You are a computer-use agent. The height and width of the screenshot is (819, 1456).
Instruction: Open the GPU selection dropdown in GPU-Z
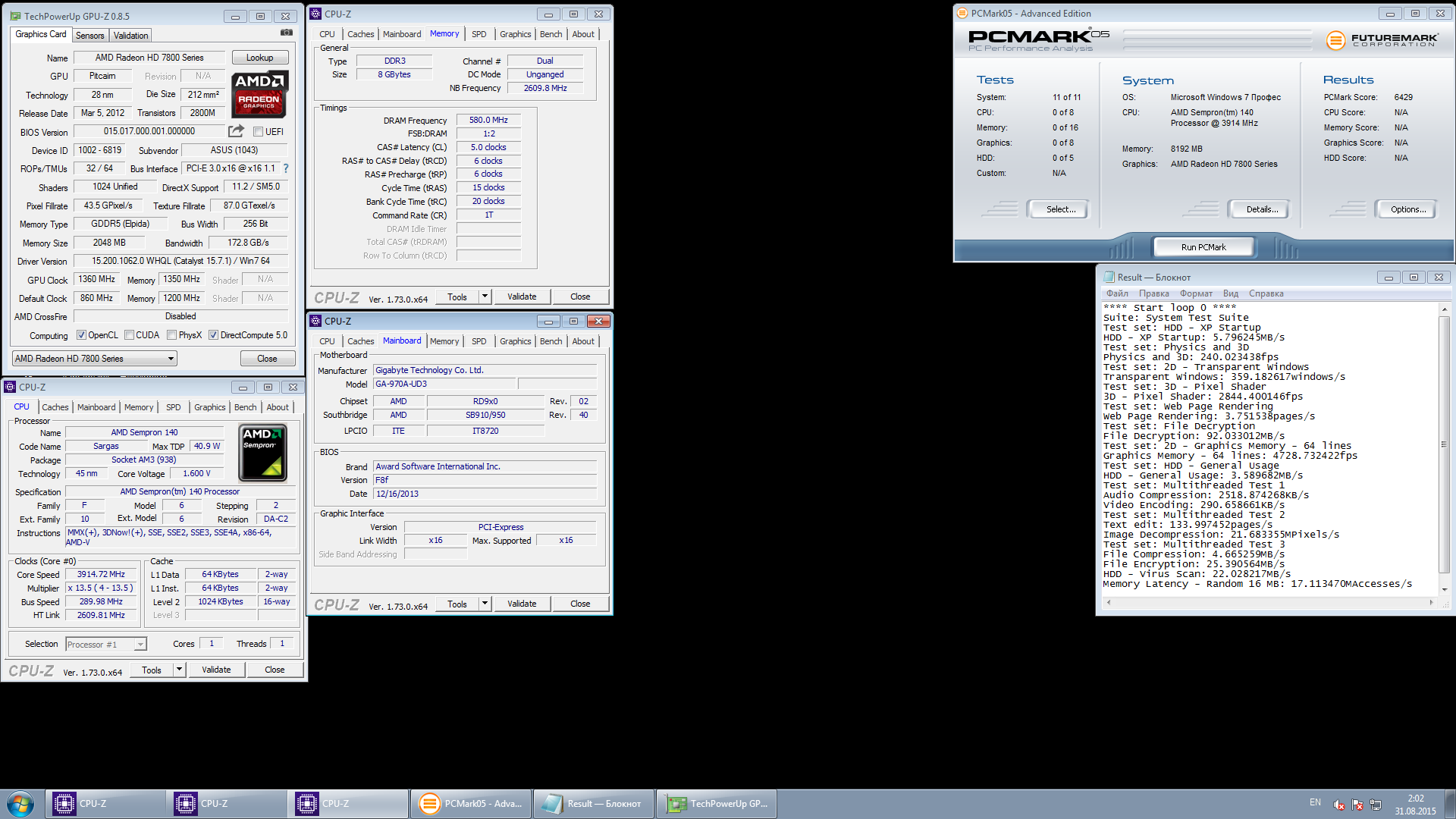click(x=95, y=359)
